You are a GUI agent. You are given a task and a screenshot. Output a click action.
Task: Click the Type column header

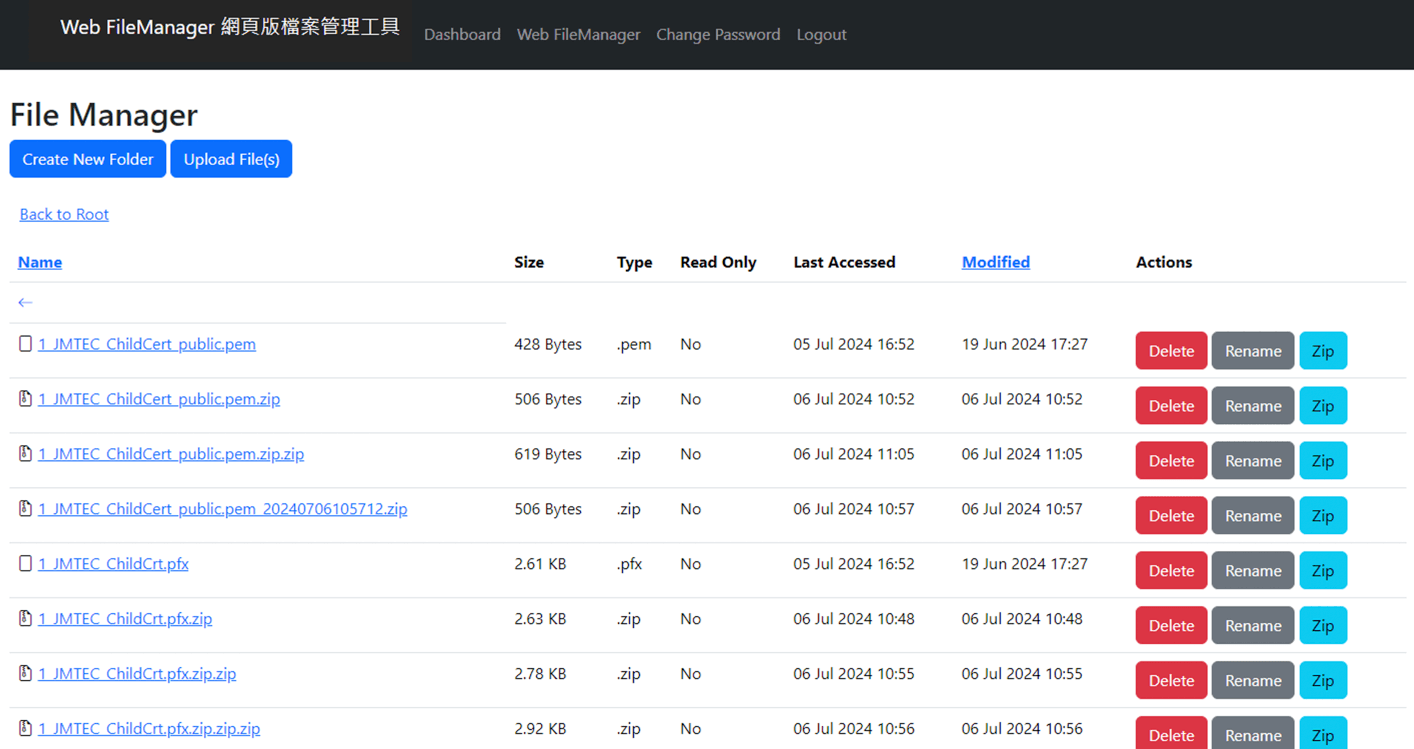634,262
